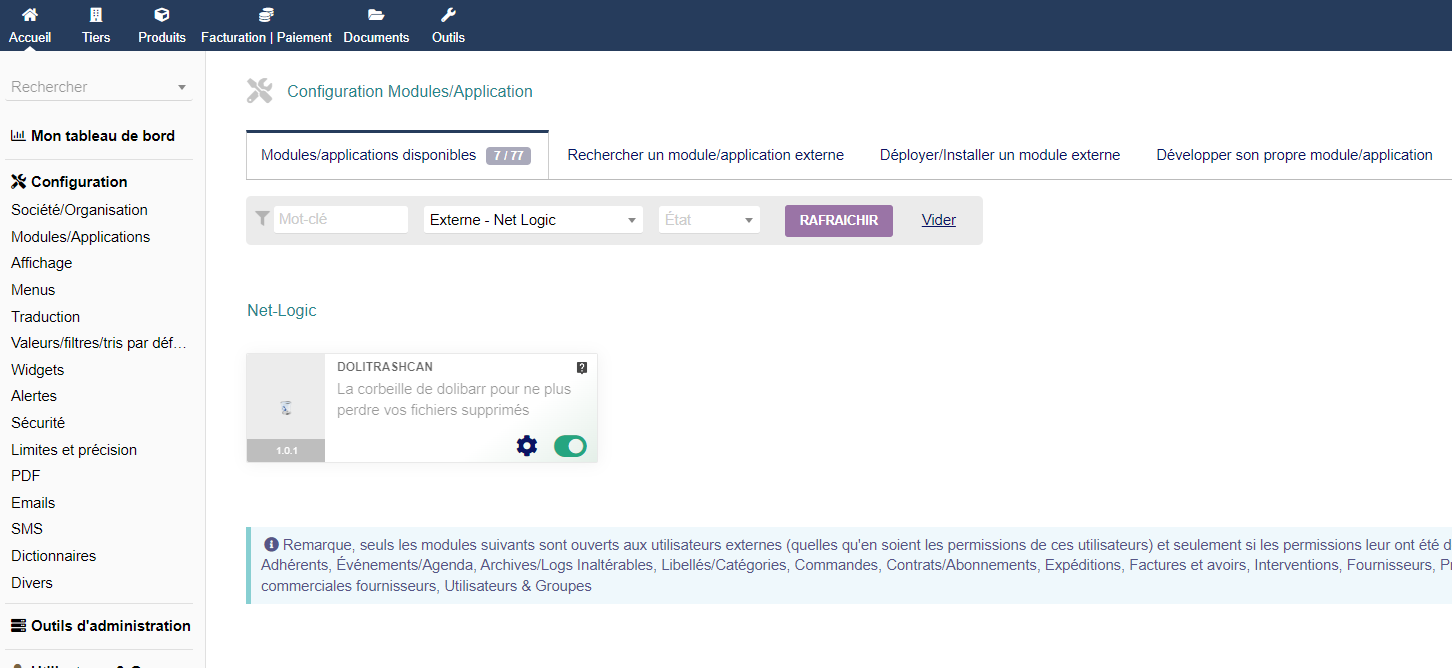Open the Outils wrench icon
This screenshot has height=668, width=1452.
coord(448,15)
